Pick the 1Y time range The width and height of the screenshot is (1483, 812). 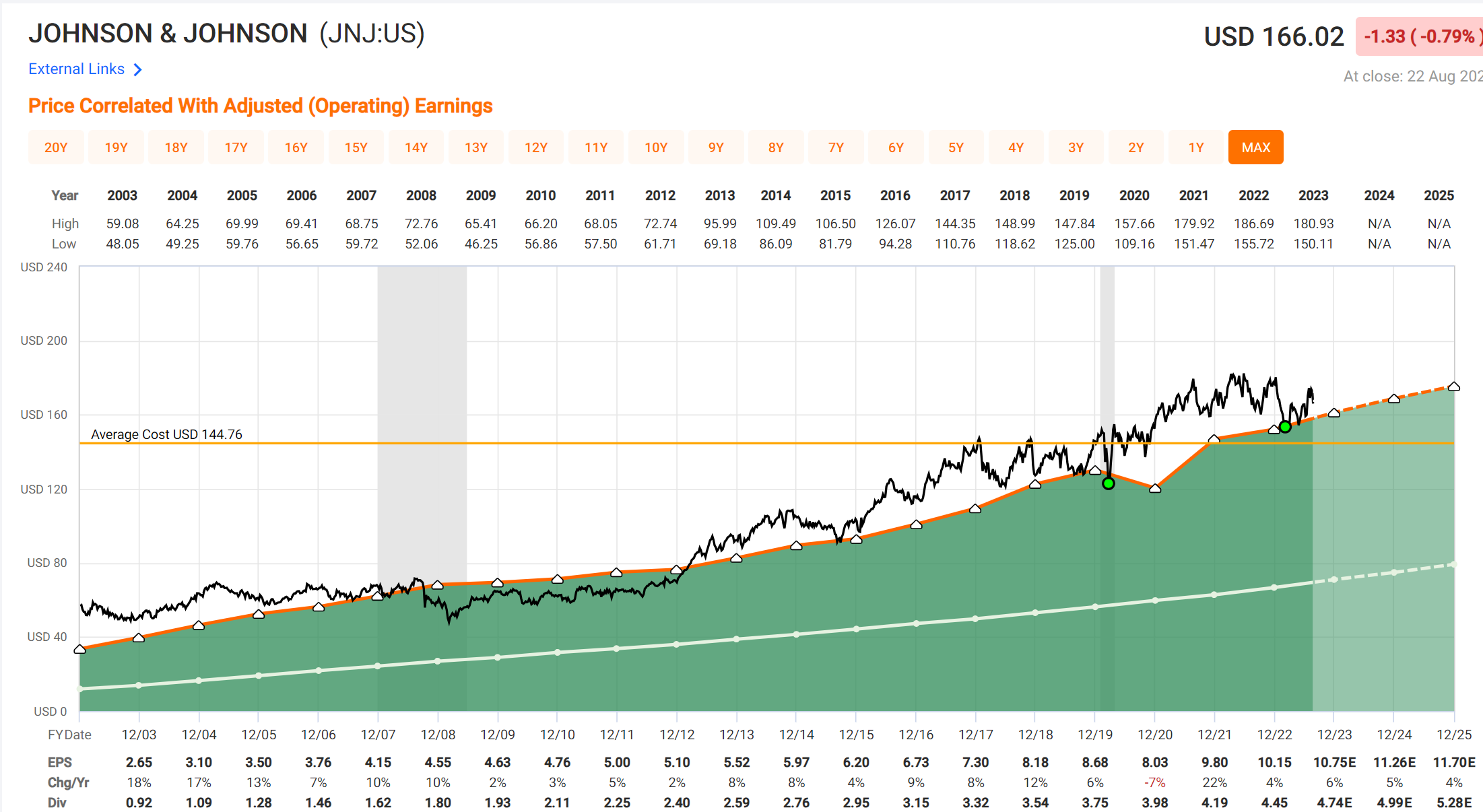[x=1195, y=147]
